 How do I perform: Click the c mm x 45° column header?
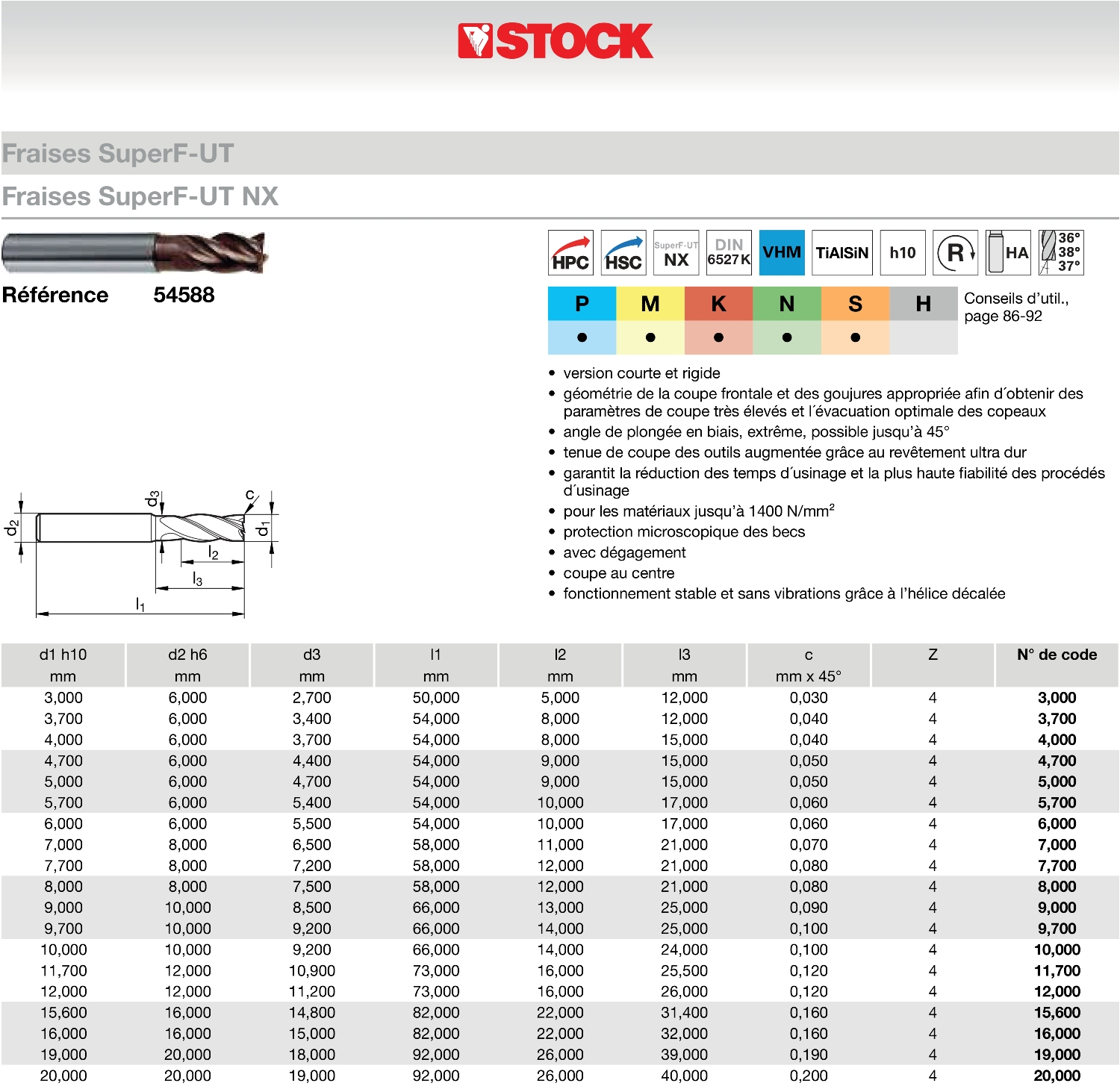pos(809,665)
